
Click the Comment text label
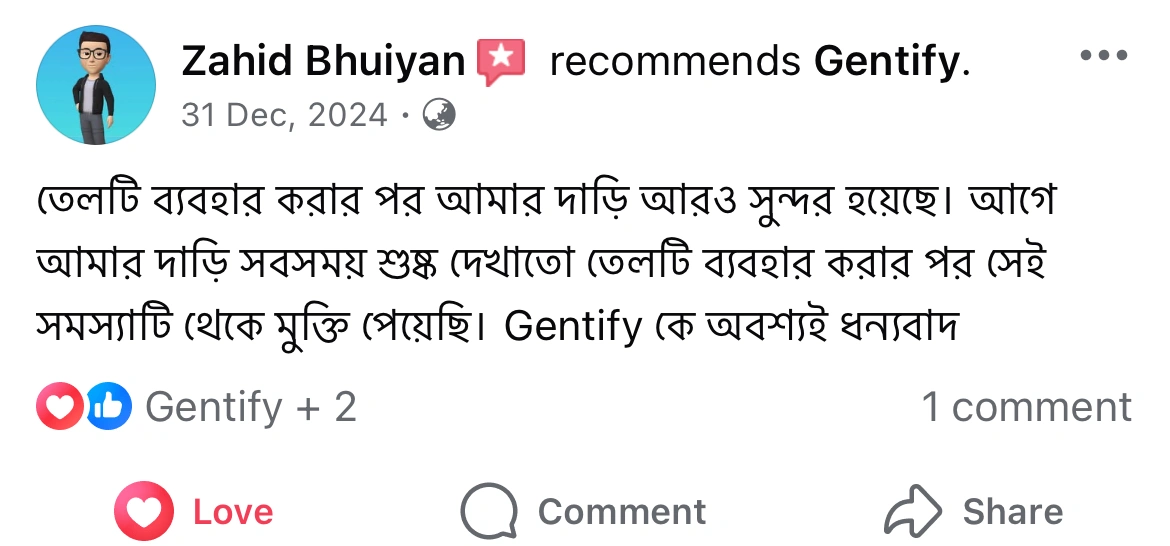click(x=621, y=512)
